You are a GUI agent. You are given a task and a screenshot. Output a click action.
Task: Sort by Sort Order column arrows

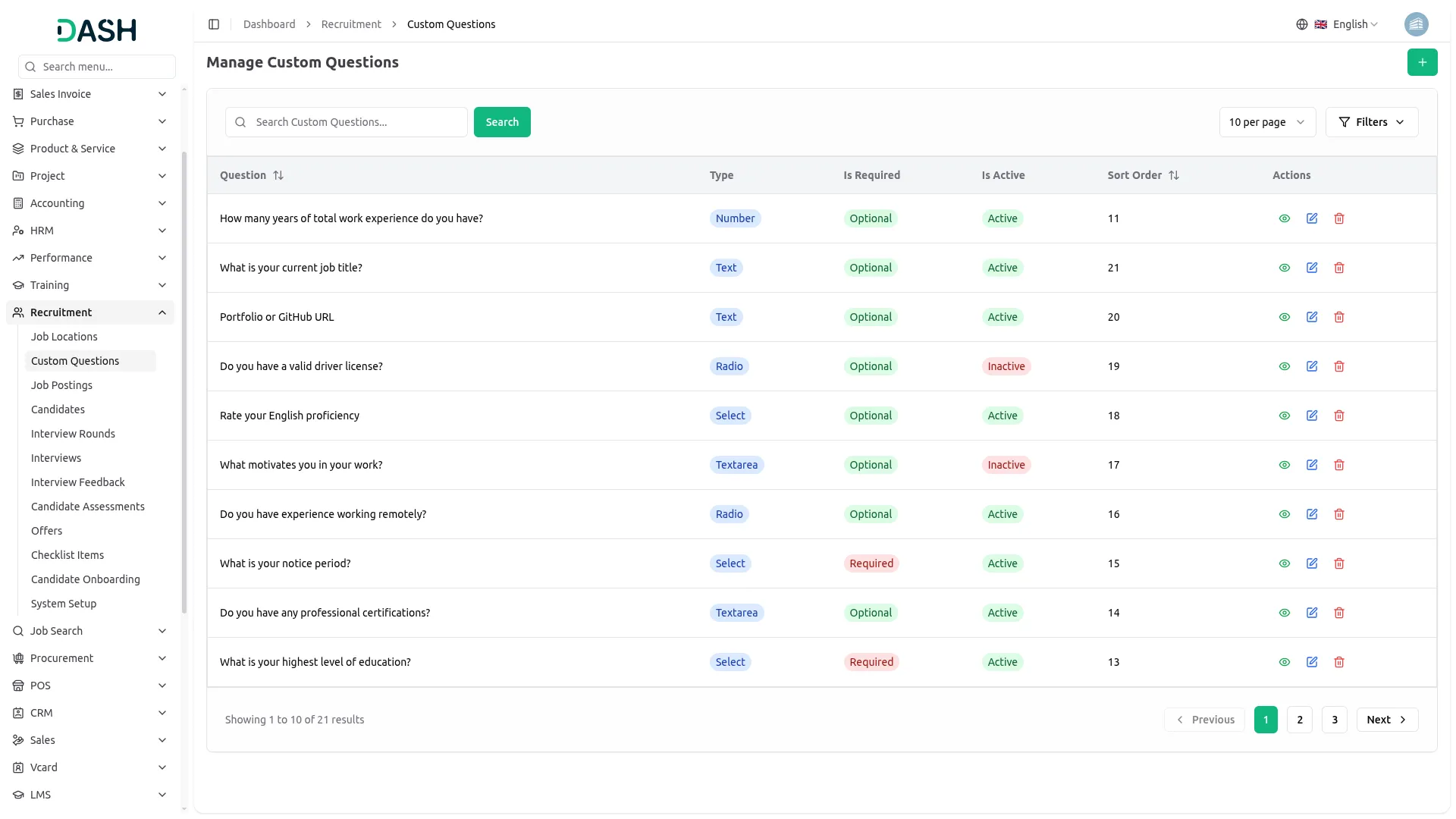coord(1173,175)
